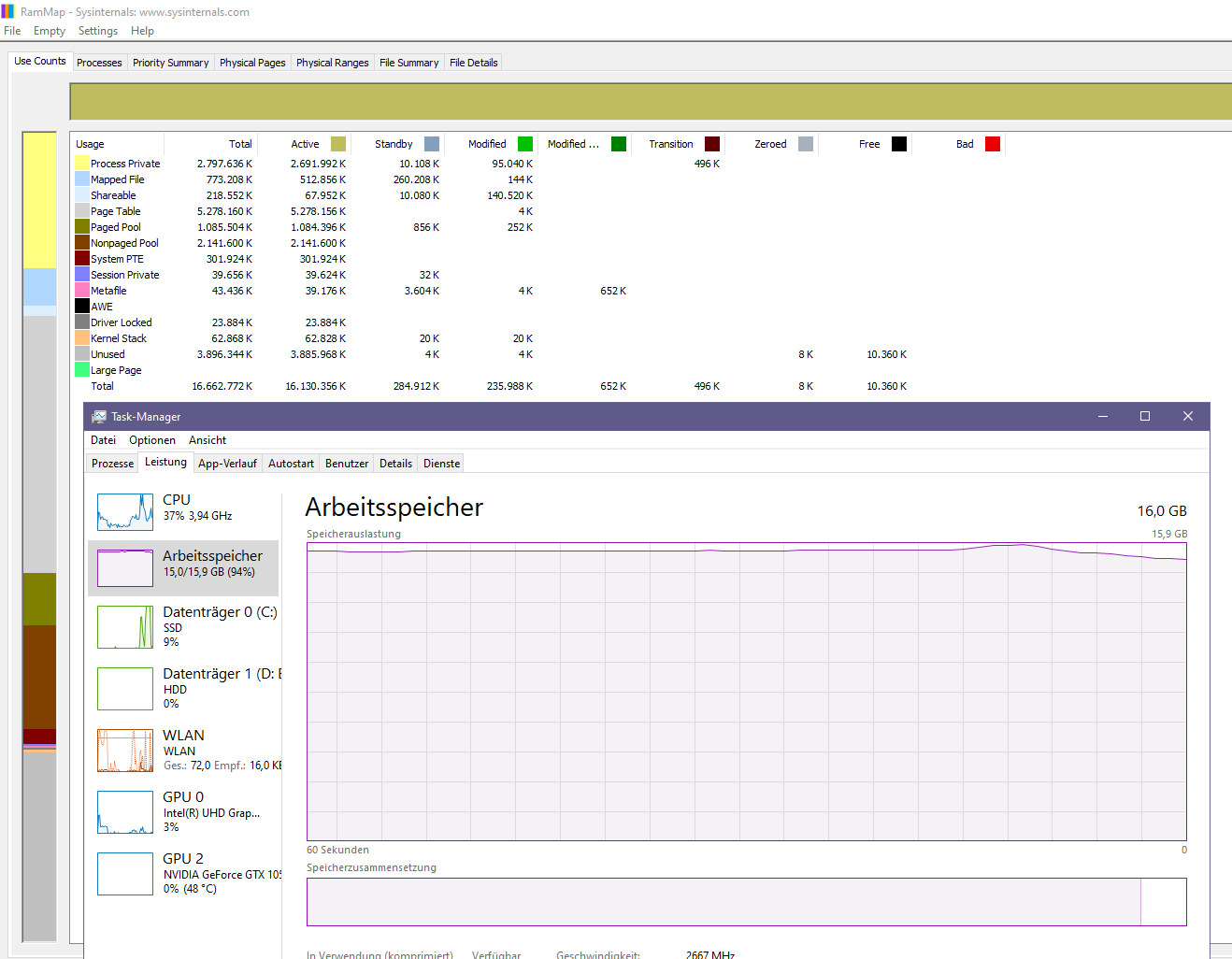Select GPU 2 NVIDIA GeForce entry

click(x=183, y=873)
